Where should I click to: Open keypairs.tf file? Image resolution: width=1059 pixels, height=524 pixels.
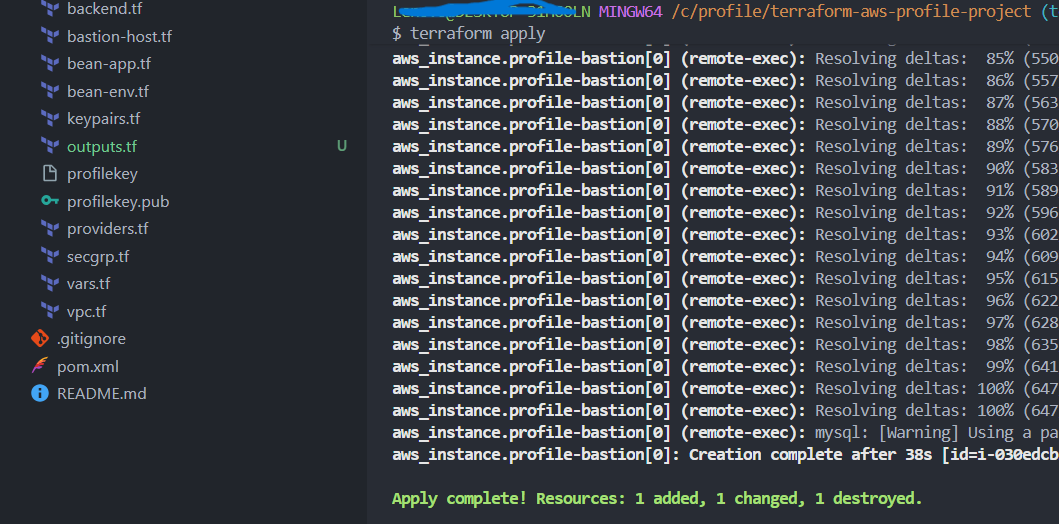(x=104, y=119)
